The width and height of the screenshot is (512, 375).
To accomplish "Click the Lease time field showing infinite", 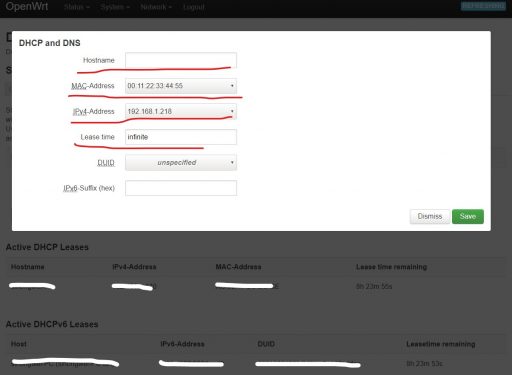I will (x=181, y=137).
